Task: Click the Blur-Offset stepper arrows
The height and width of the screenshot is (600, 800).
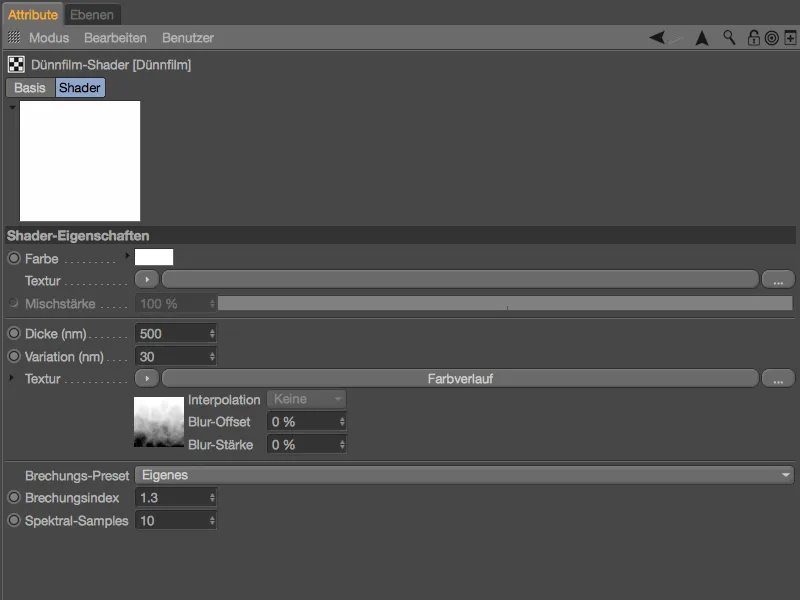Action: tap(342, 422)
